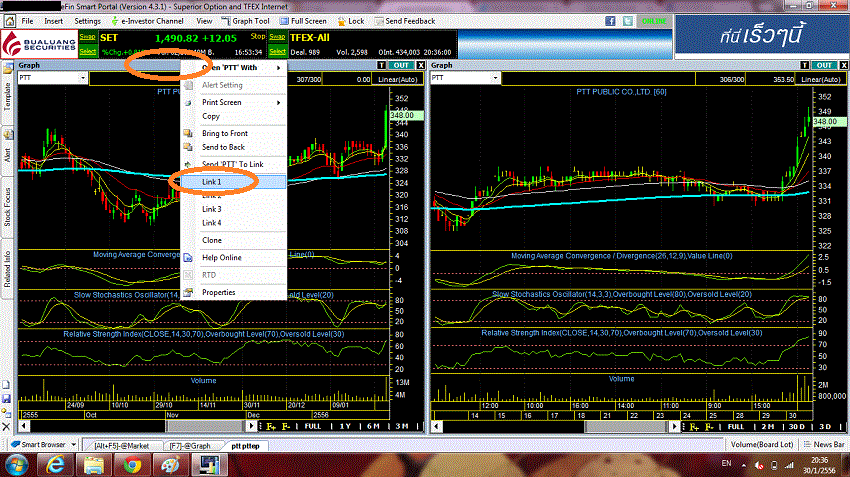Screen dimensions: 850x477
Task: Open the Graph Tool
Action: [246, 21]
